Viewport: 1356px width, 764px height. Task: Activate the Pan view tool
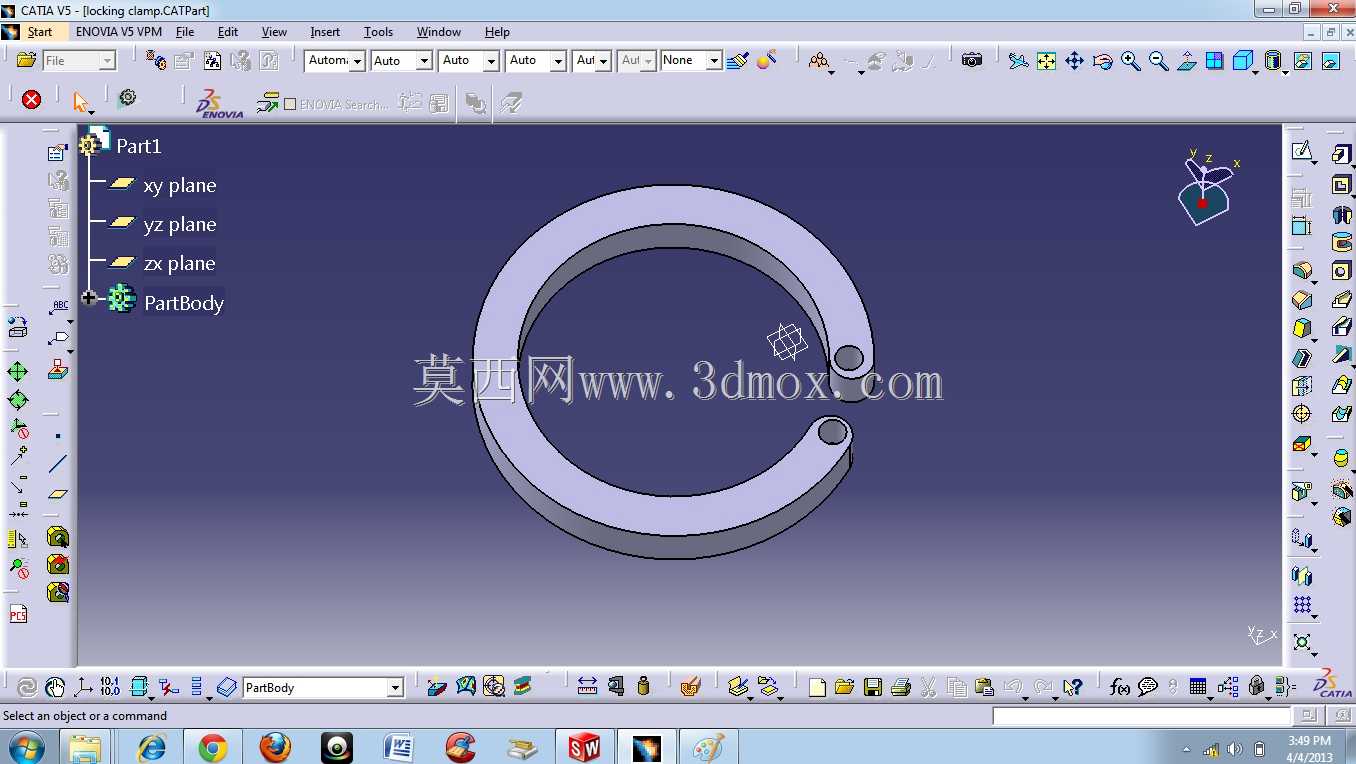point(1074,61)
